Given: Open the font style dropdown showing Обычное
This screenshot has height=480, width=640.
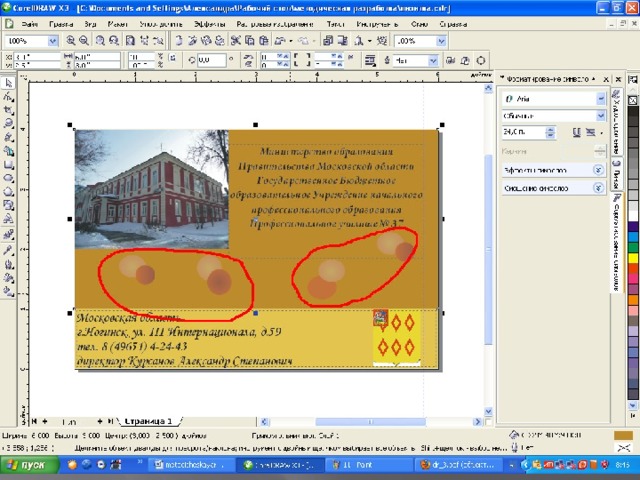Looking at the screenshot, I should click(x=600, y=115).
